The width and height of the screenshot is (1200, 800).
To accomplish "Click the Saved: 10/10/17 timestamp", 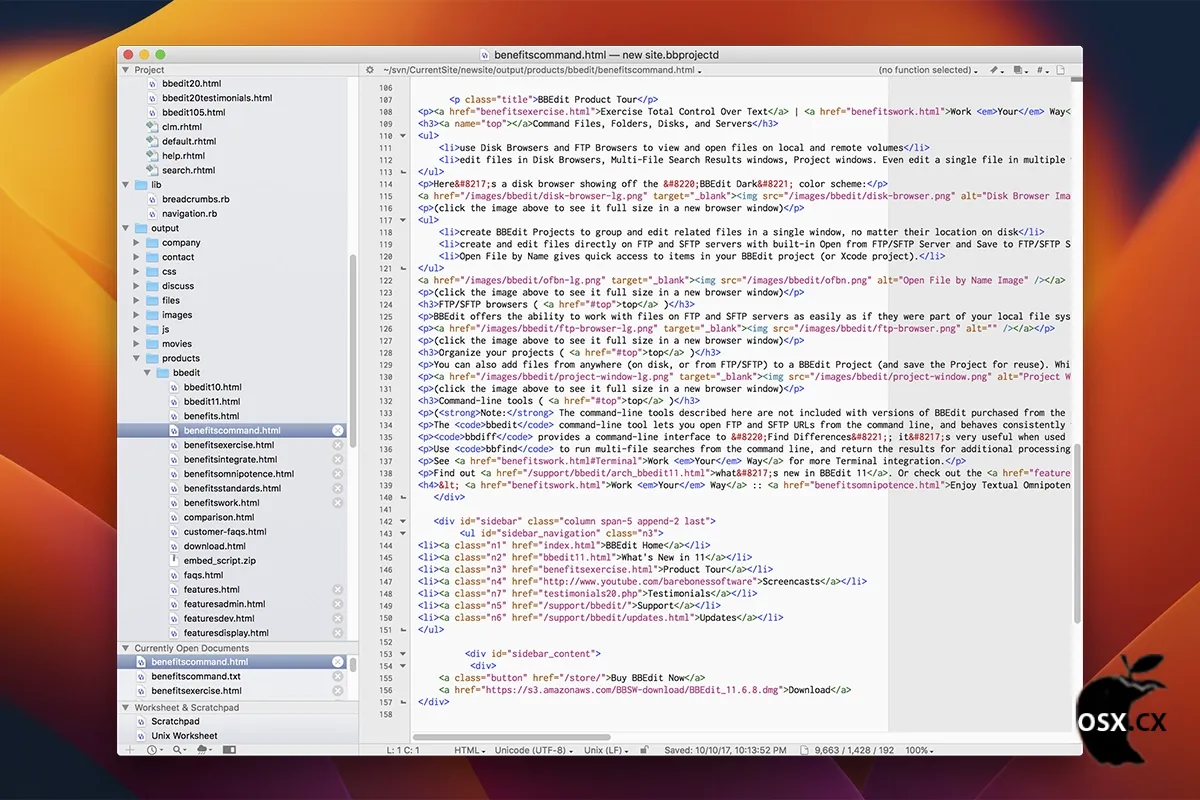I will (x=725, y=749).
